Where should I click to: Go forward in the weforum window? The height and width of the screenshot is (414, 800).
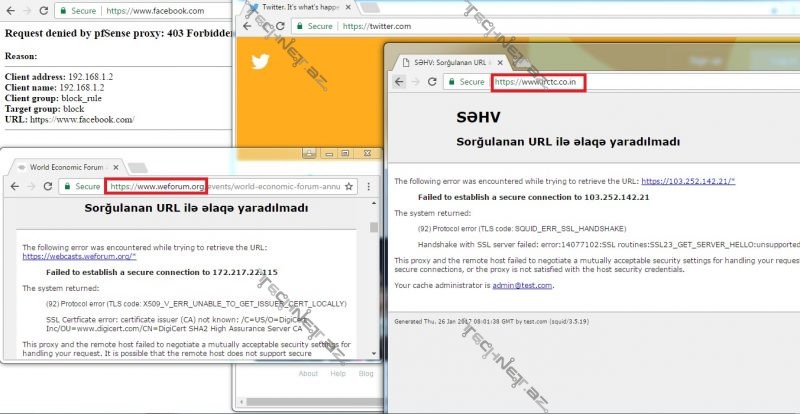coord(31,186)
